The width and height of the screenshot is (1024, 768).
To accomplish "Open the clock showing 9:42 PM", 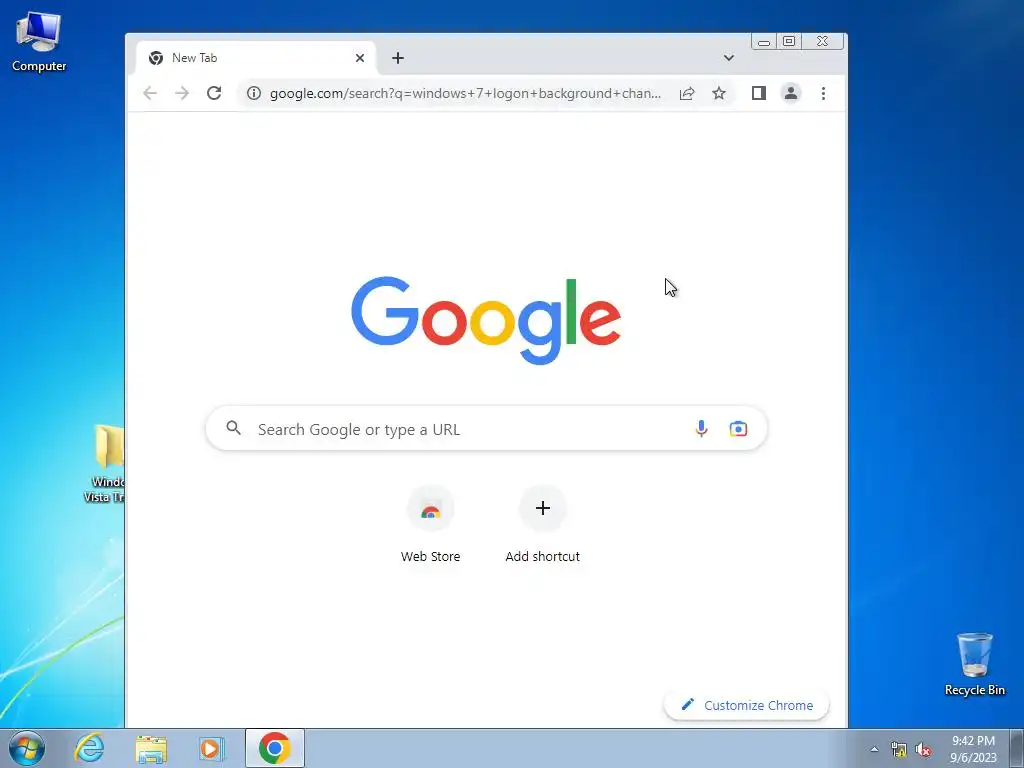I will 973,749.
